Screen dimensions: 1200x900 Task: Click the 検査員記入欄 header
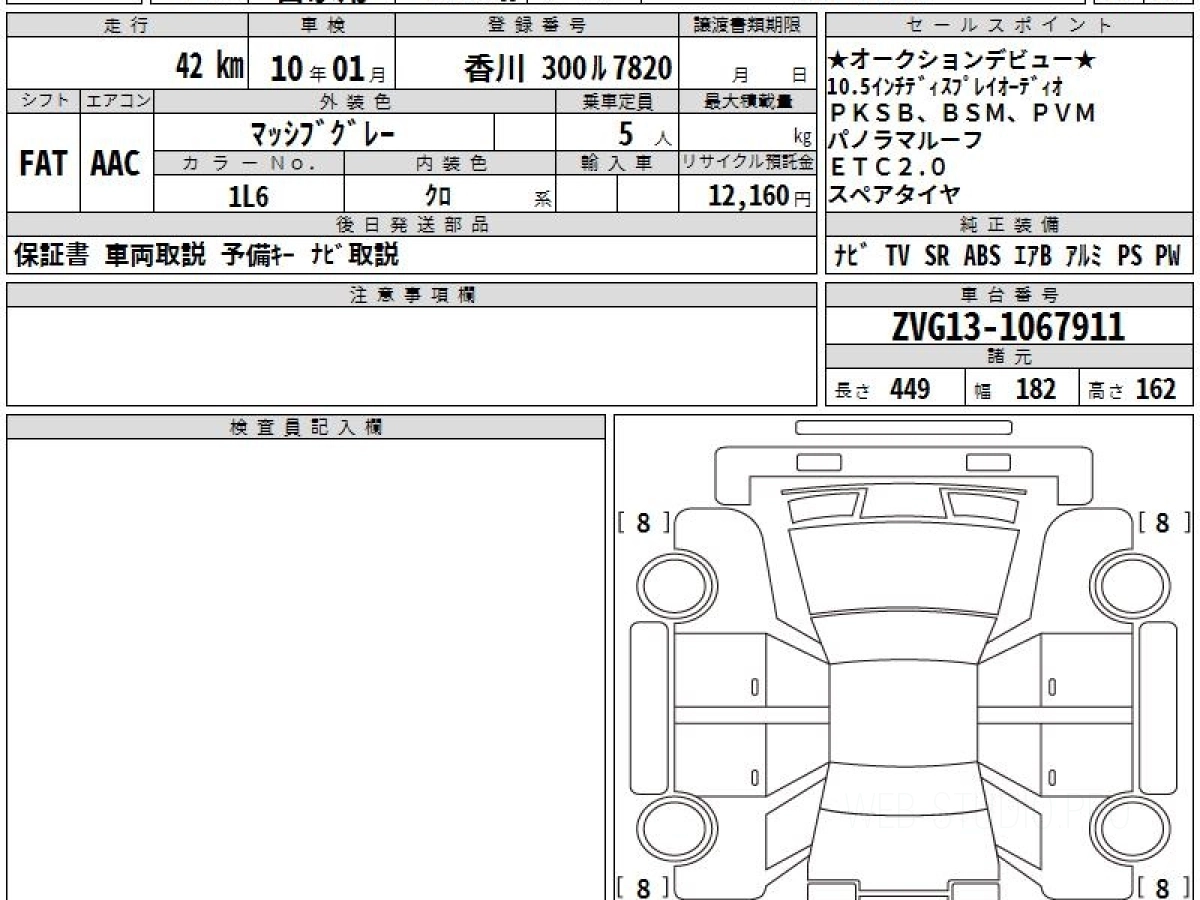click(x=306, y=427)
